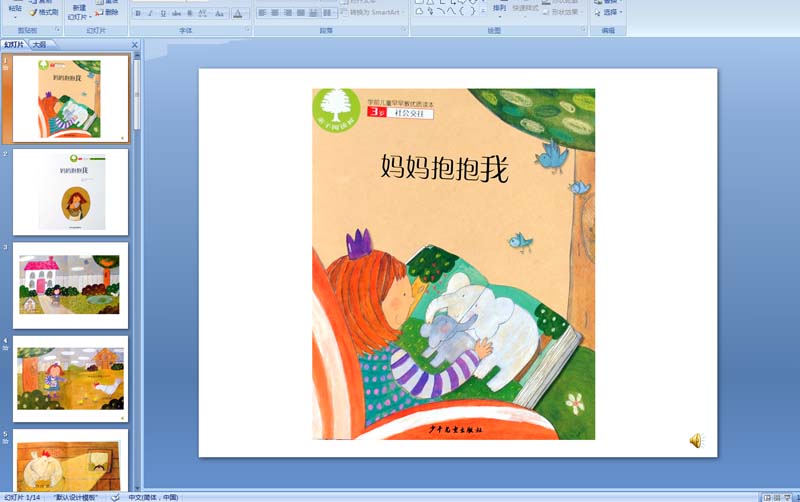
Task: Select the arc shape in shapes gallery
Action: point(441,11)
